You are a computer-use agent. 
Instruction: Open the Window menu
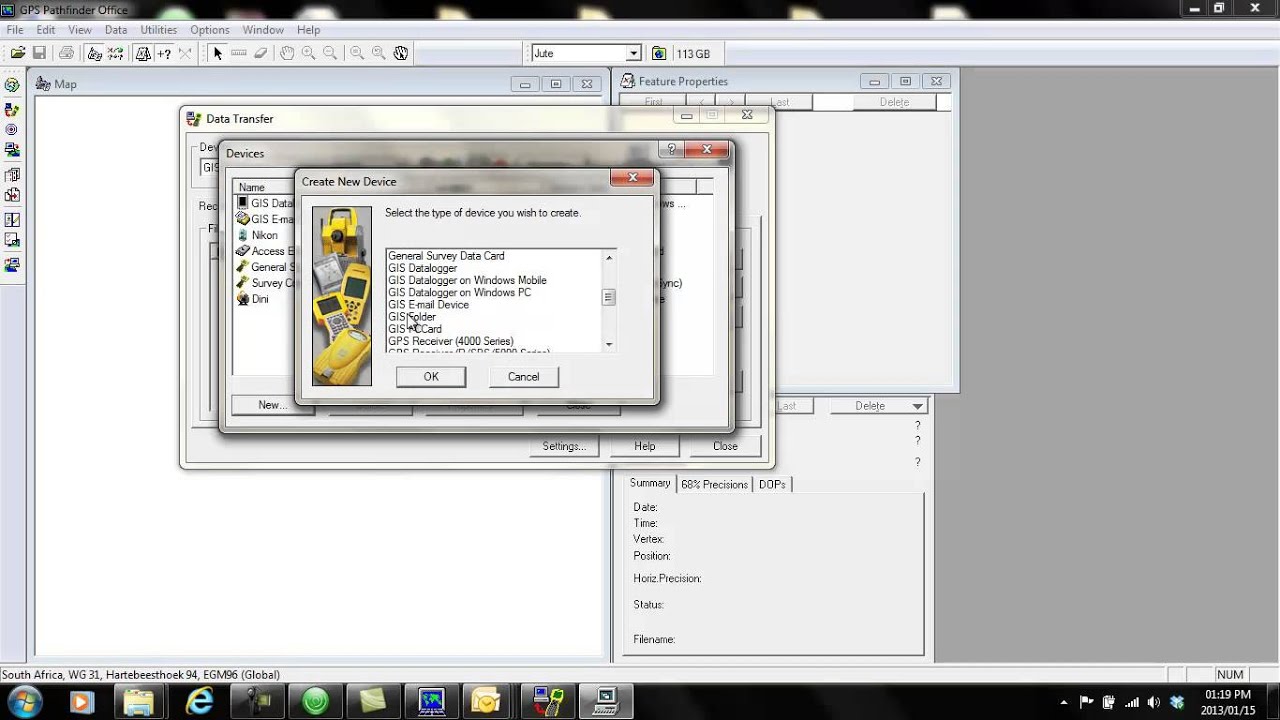pos(263,30)
